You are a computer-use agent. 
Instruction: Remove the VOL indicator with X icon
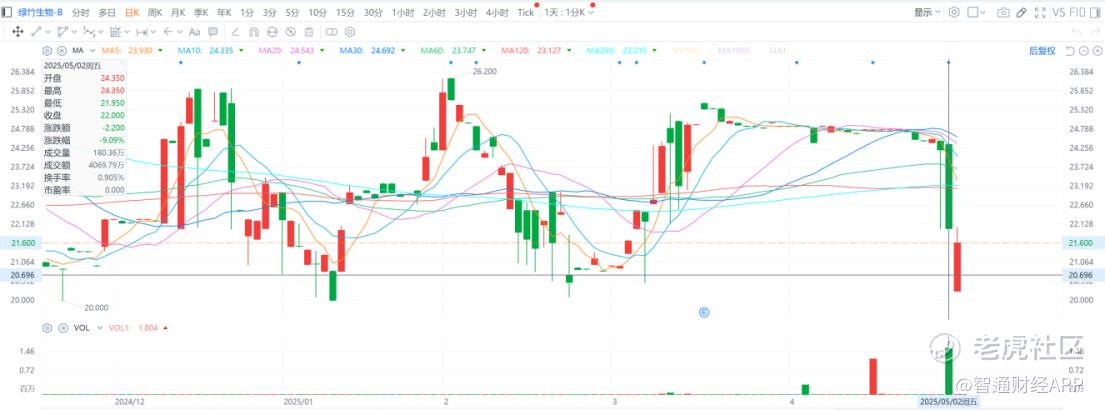[x=62, y=328]
